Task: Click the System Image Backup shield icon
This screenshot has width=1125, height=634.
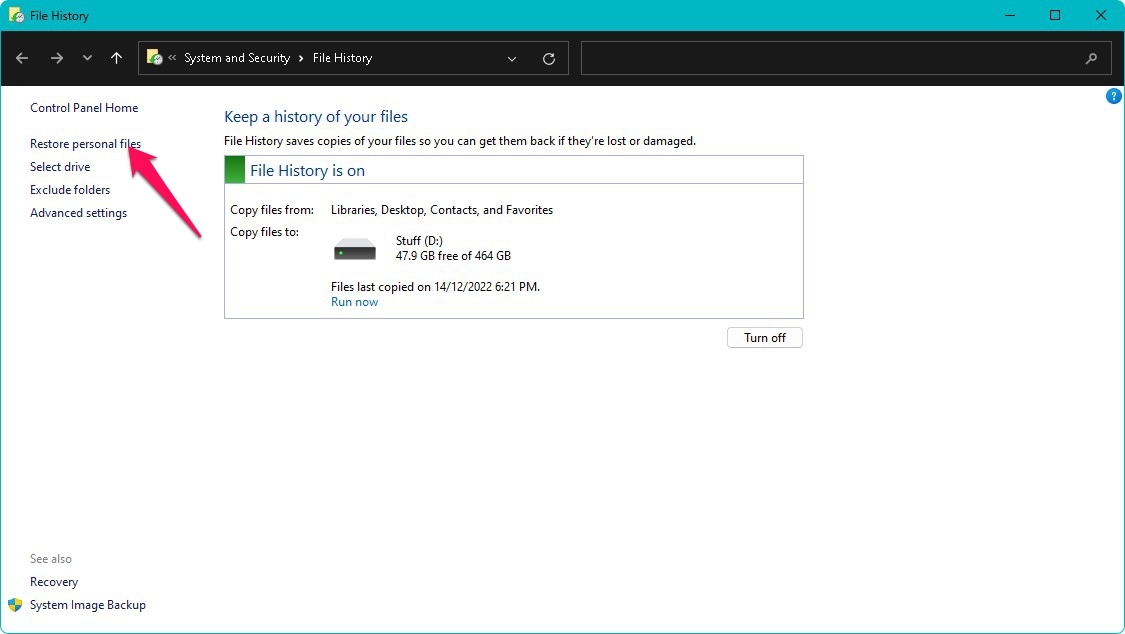Action: click(15, 605)
